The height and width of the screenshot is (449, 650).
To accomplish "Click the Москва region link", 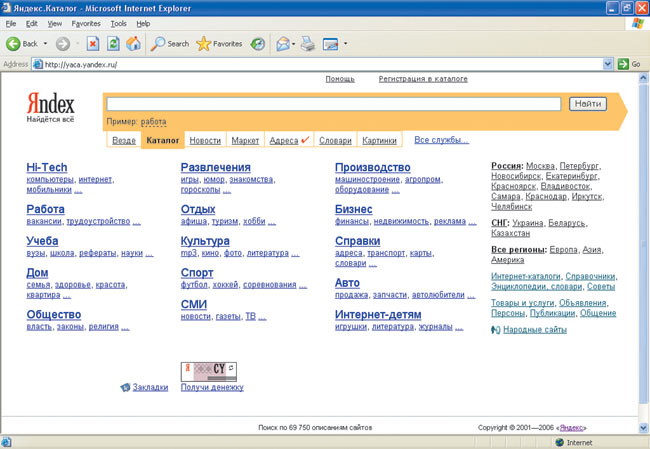I will [540, 166].
